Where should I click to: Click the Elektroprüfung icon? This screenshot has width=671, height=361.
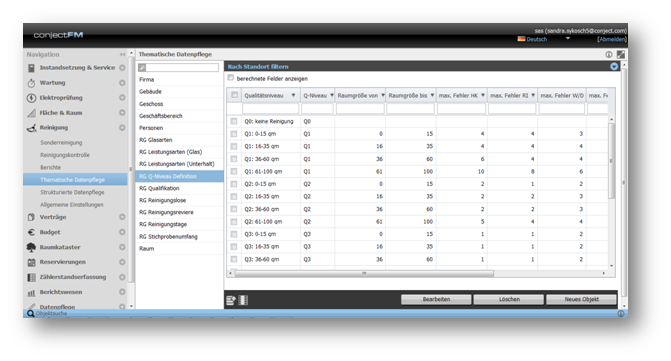click(31, 98)
